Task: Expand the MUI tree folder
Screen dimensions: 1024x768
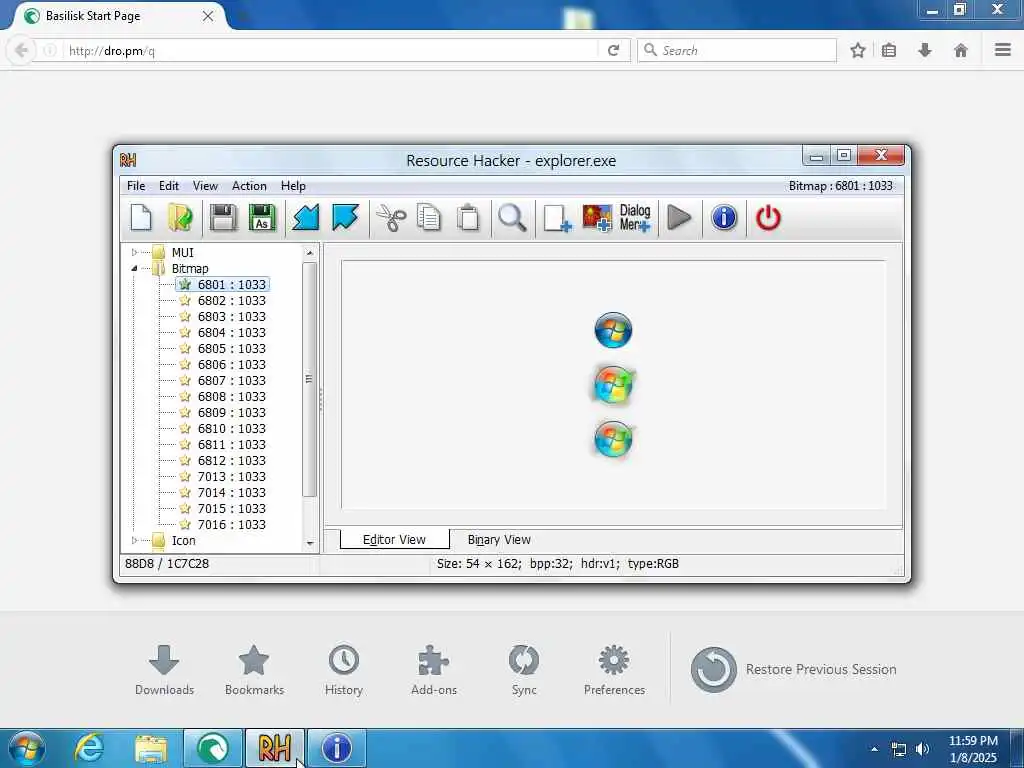Action: (x=135, y=252)
